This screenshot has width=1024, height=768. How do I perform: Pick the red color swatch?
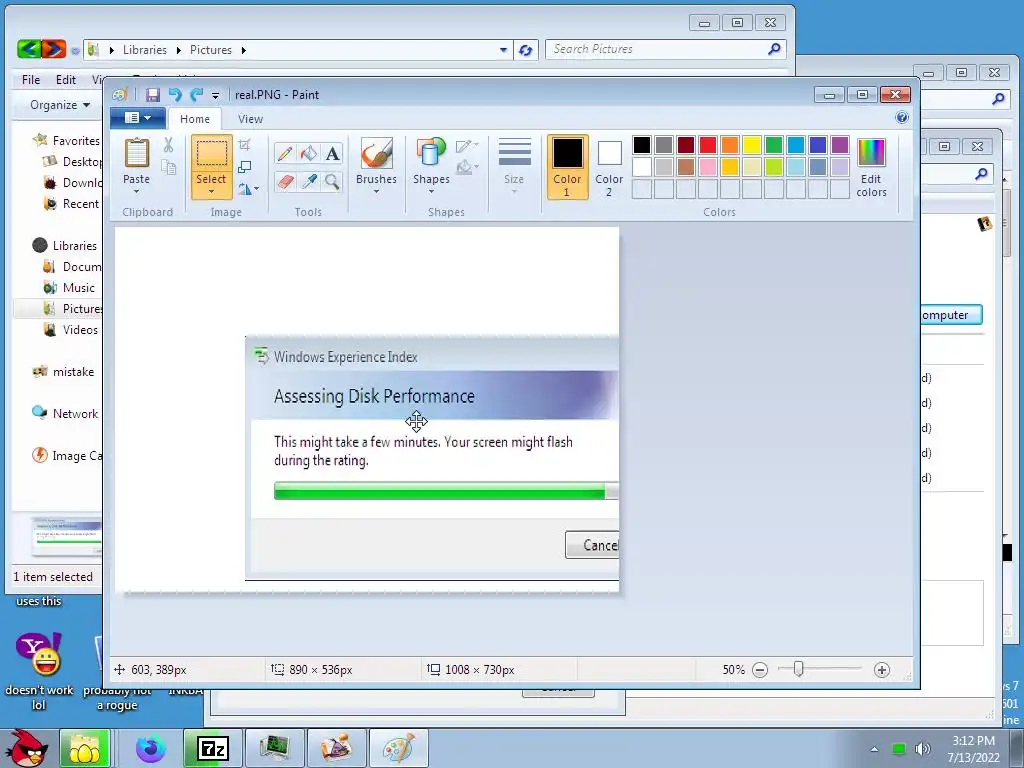(707, 144)
